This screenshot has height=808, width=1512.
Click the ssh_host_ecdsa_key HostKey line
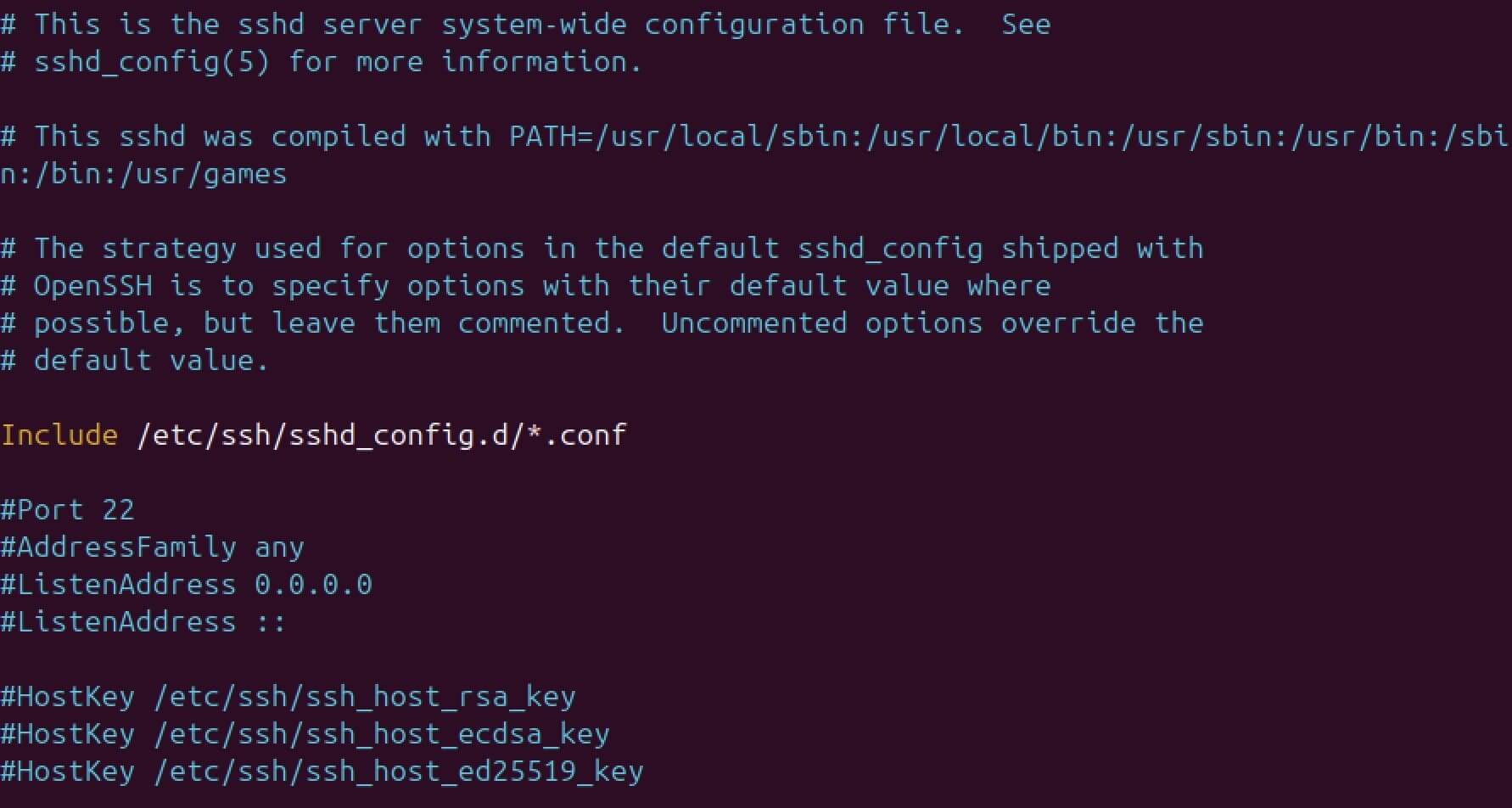click(x=305, y=733)
